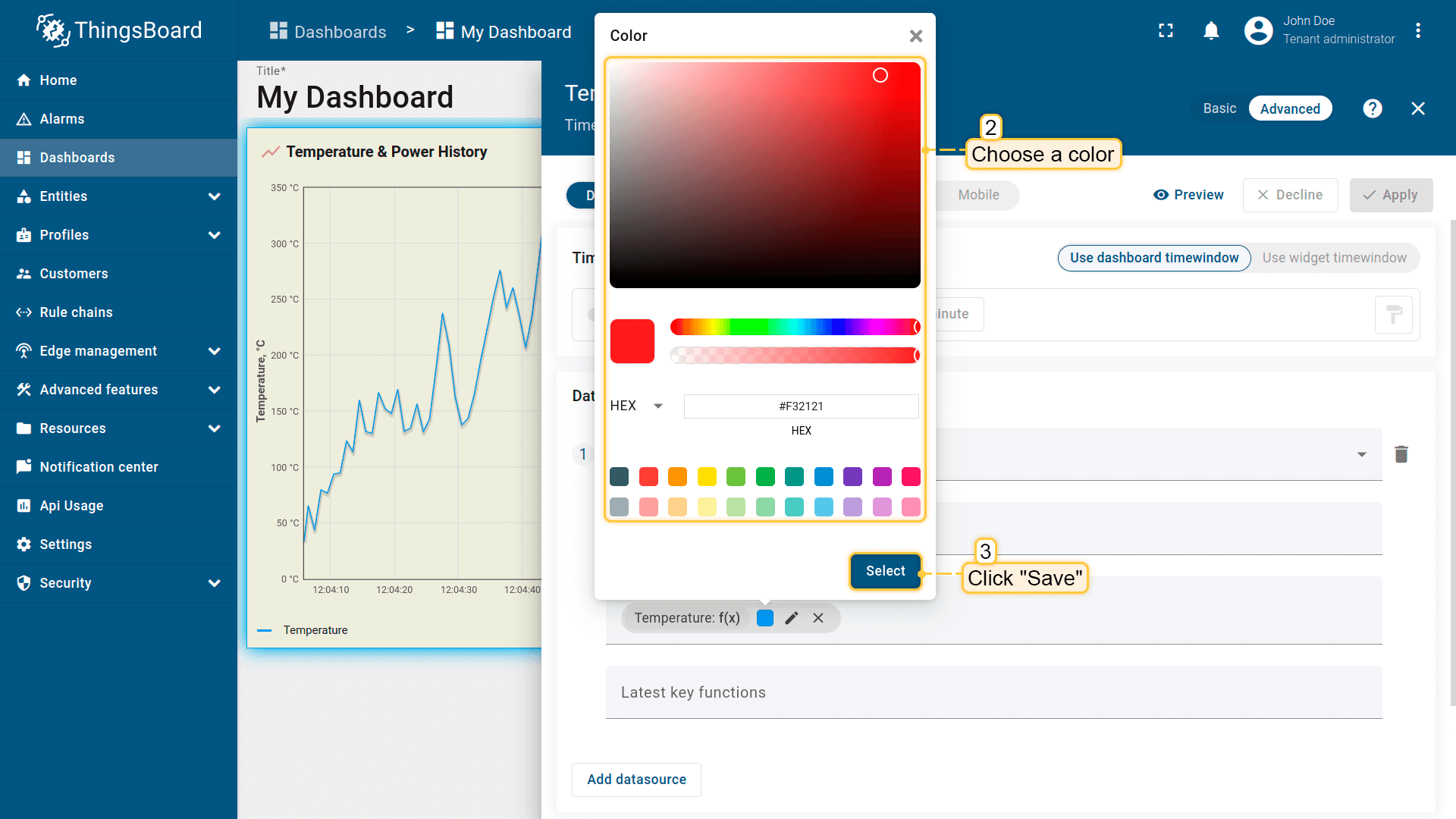
Task: Edit Temperature key with pencil icon
Action: click(x=792, y=618)
